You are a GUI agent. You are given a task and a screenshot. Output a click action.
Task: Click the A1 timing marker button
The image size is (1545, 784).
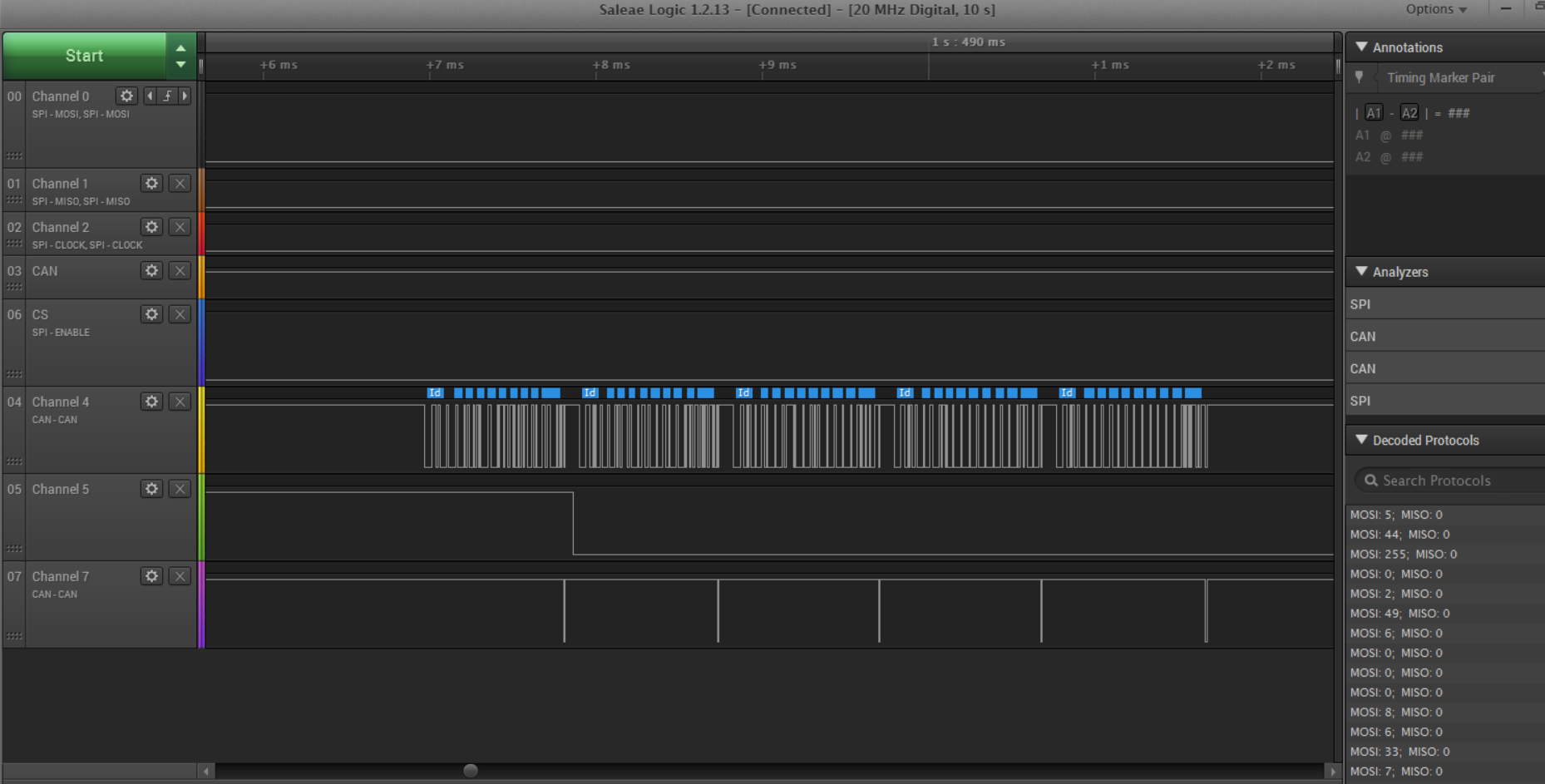pos(1374,113)
